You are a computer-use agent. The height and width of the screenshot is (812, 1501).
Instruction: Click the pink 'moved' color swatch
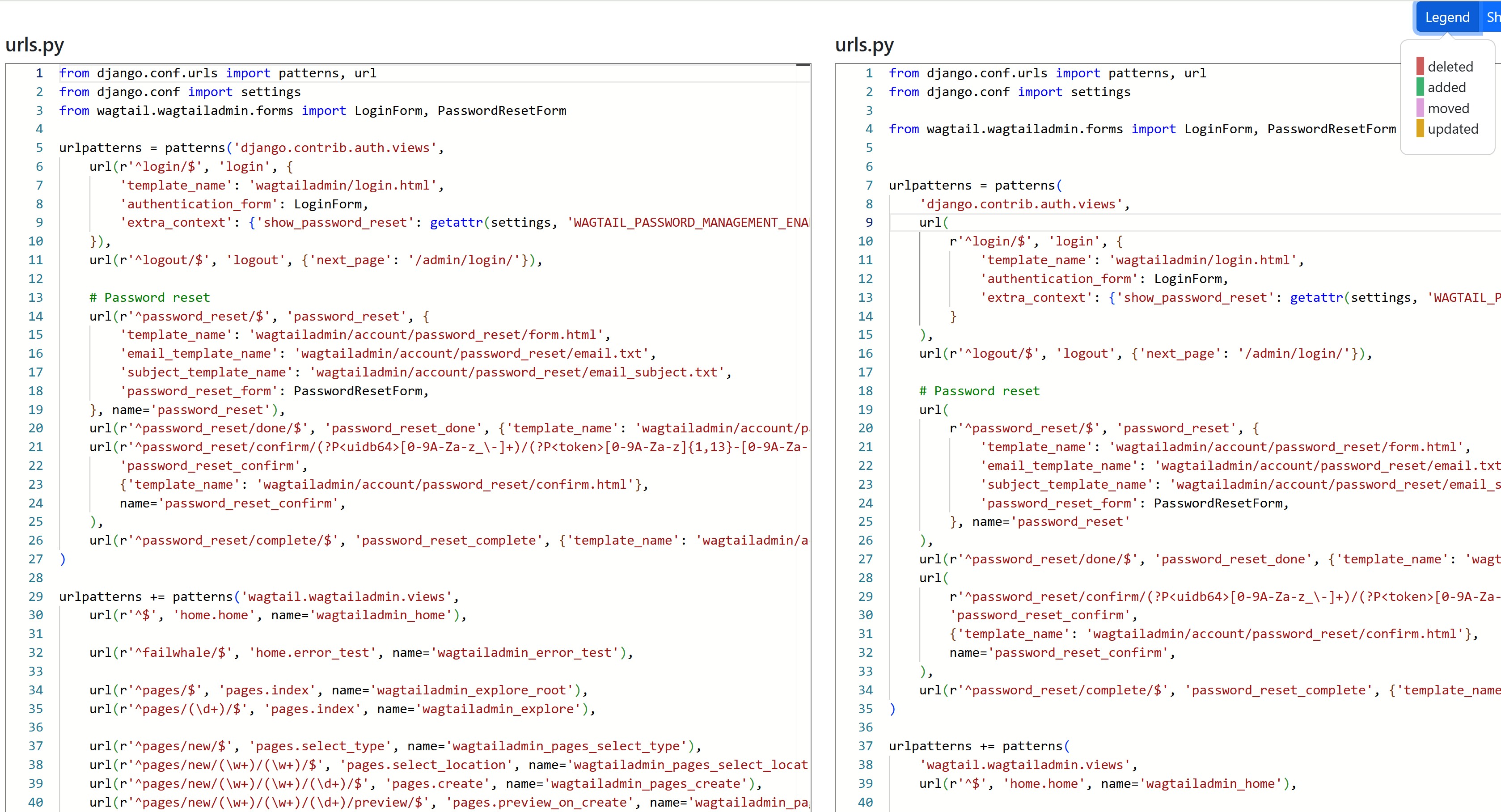(1420, 108)
